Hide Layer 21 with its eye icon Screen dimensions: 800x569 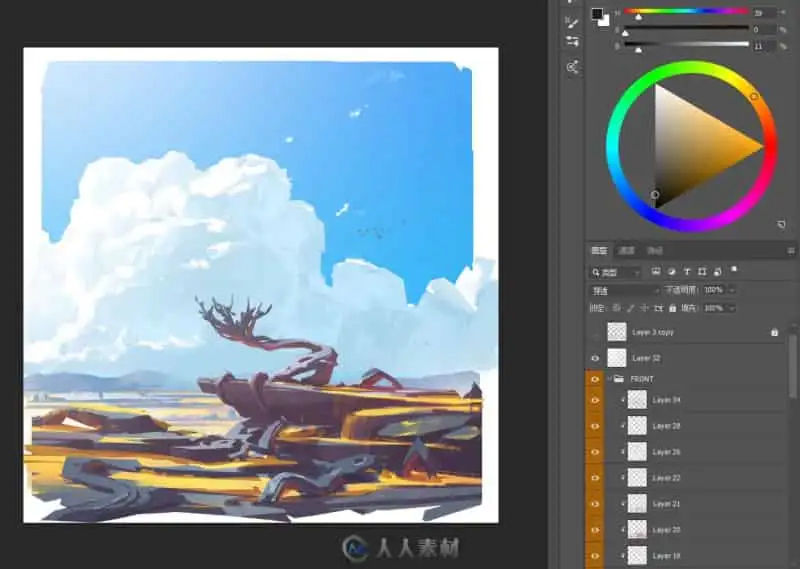[595, 504]
